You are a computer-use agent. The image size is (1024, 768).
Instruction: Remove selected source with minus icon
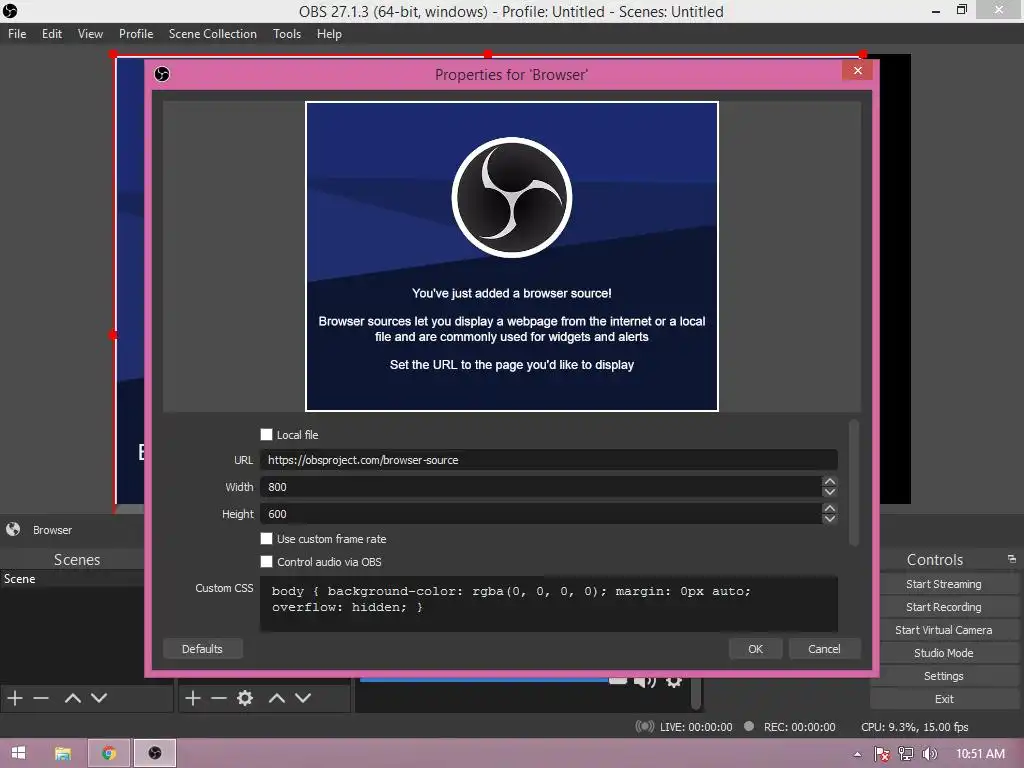coord(219,698)
